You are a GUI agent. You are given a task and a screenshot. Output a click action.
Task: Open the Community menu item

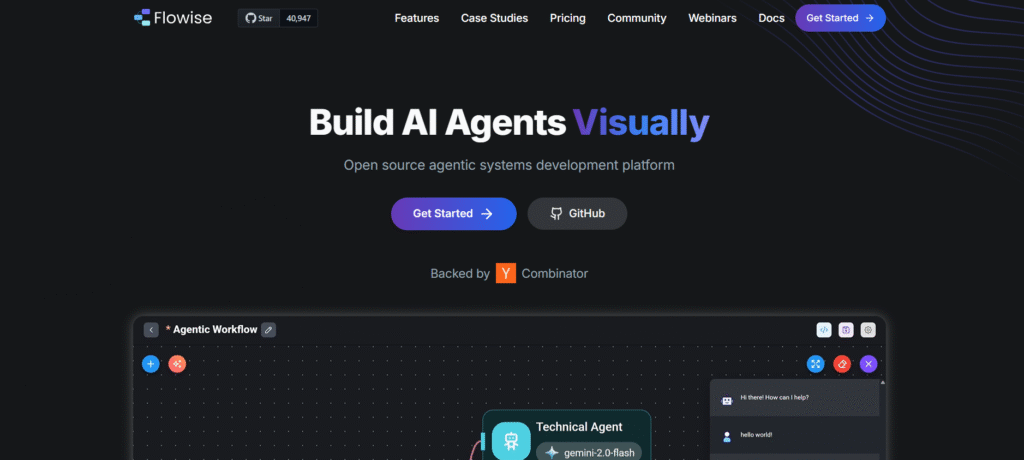(x=637, y=18)
